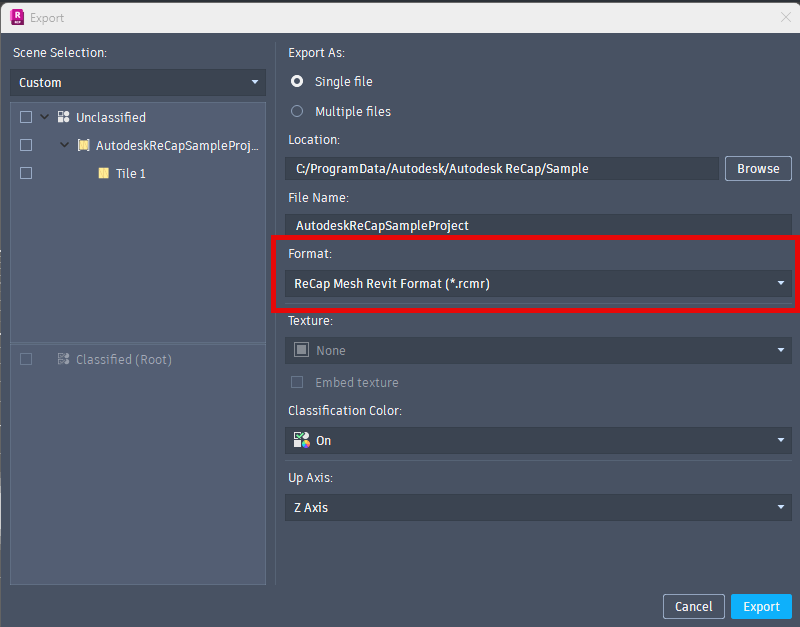Open the Texture dropdown
The height and width of the screenshot is (627, 800).
[538, 350]
